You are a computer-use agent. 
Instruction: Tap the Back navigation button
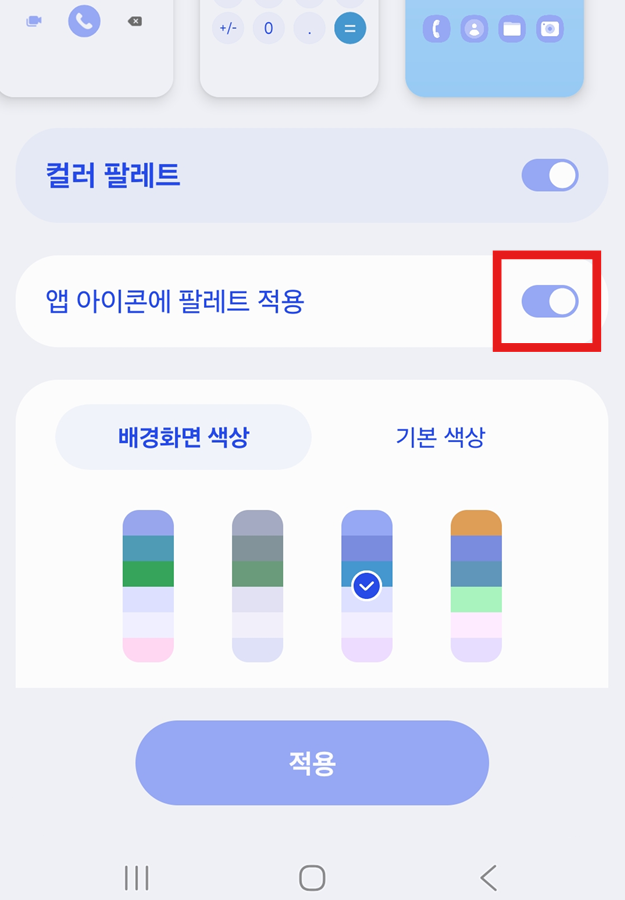click(489, 877)
